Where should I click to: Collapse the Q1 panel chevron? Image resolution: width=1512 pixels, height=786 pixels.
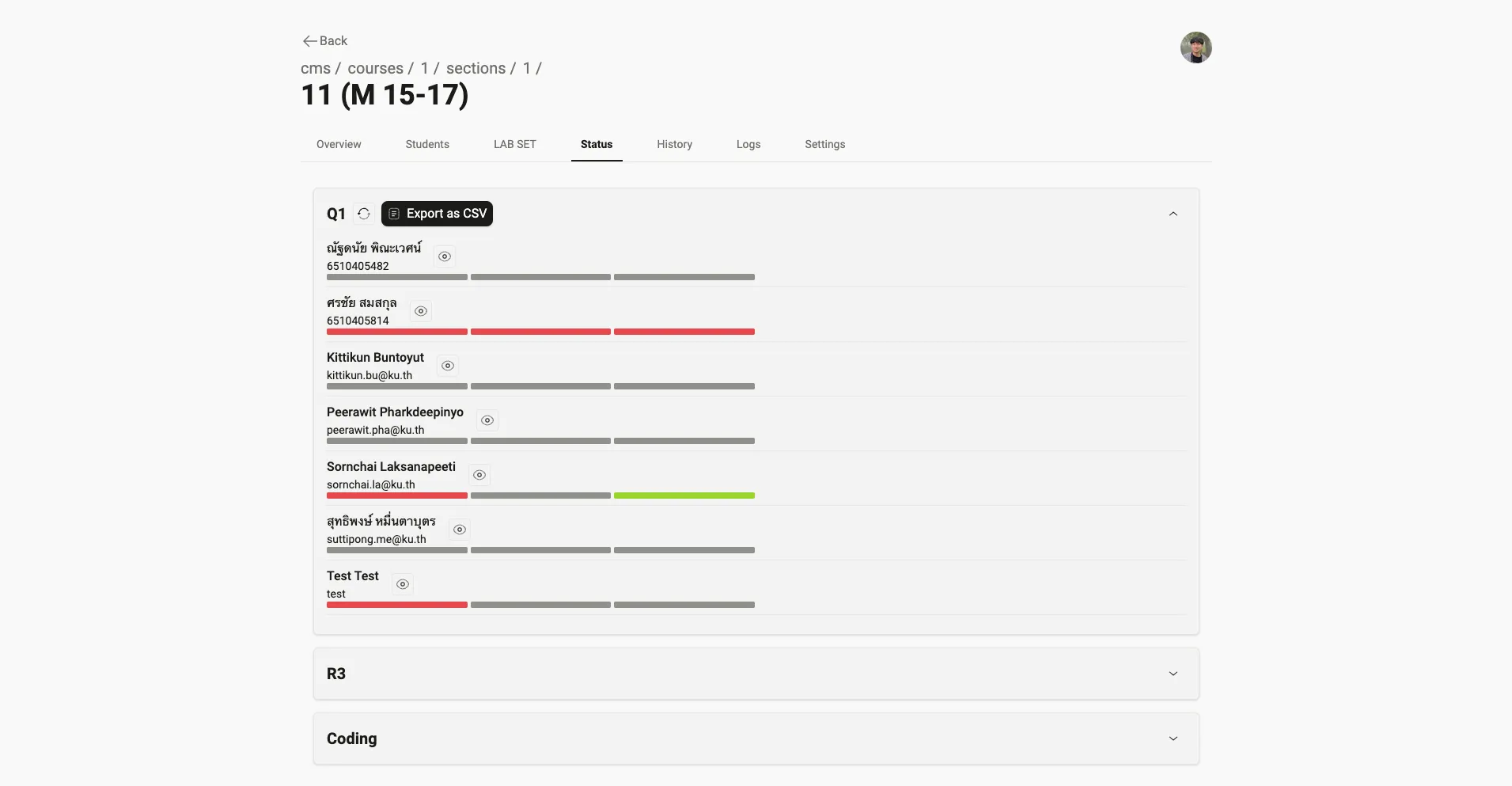tap(1173, 214)
